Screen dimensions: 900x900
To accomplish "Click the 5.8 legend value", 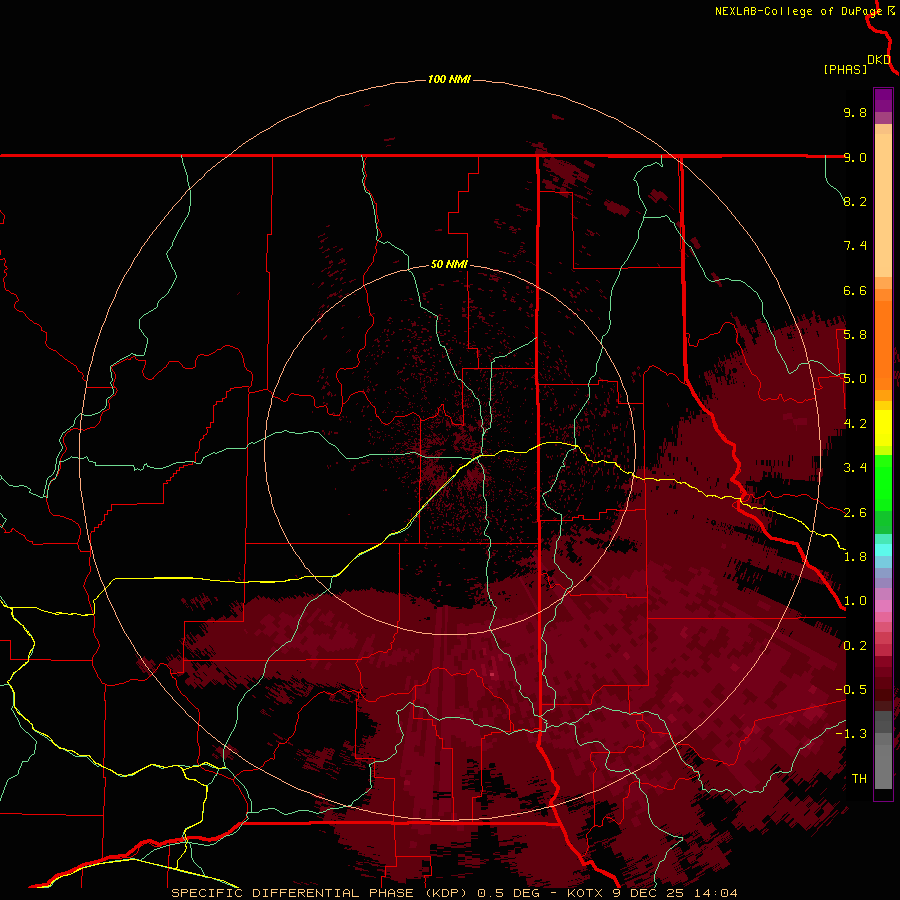I will (855, 335).
